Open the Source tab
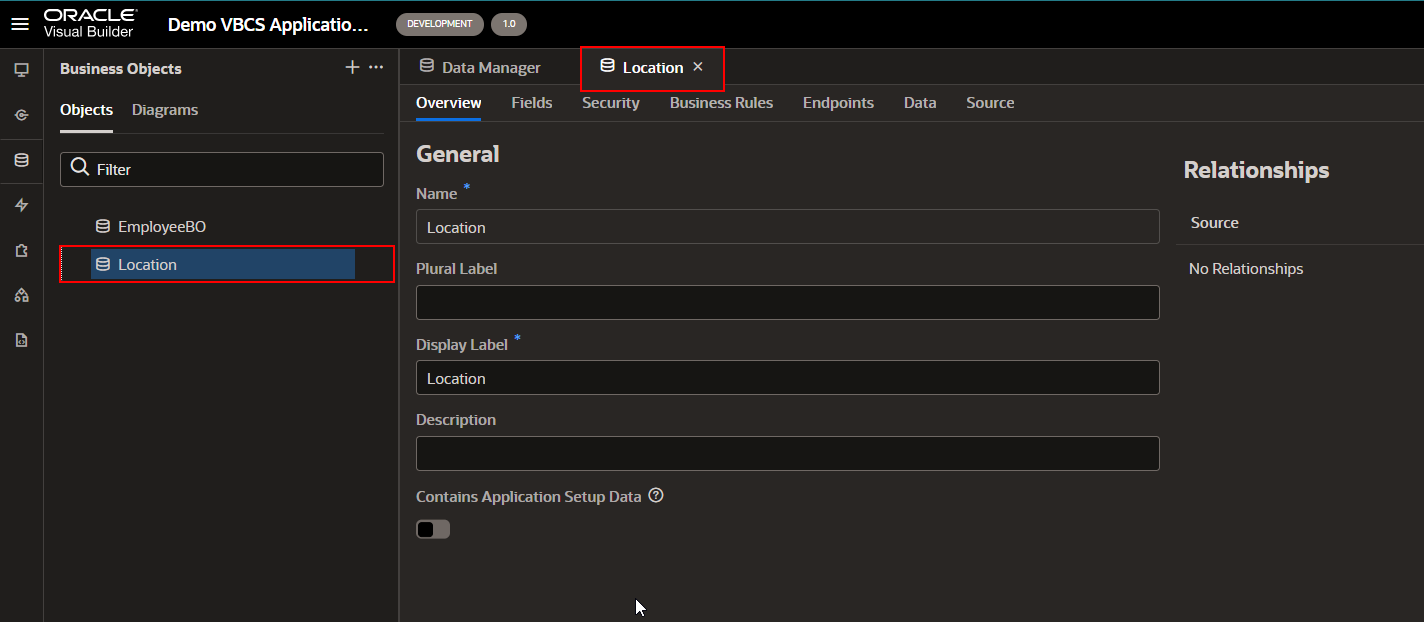The image size is (1424, 622). pos(990,103)
